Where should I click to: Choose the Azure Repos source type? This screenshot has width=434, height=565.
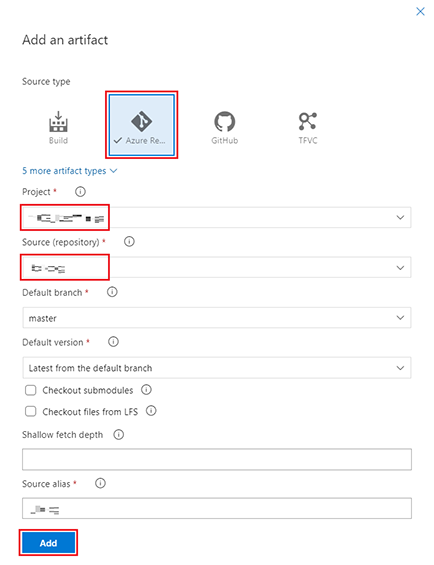coord(142,125)
